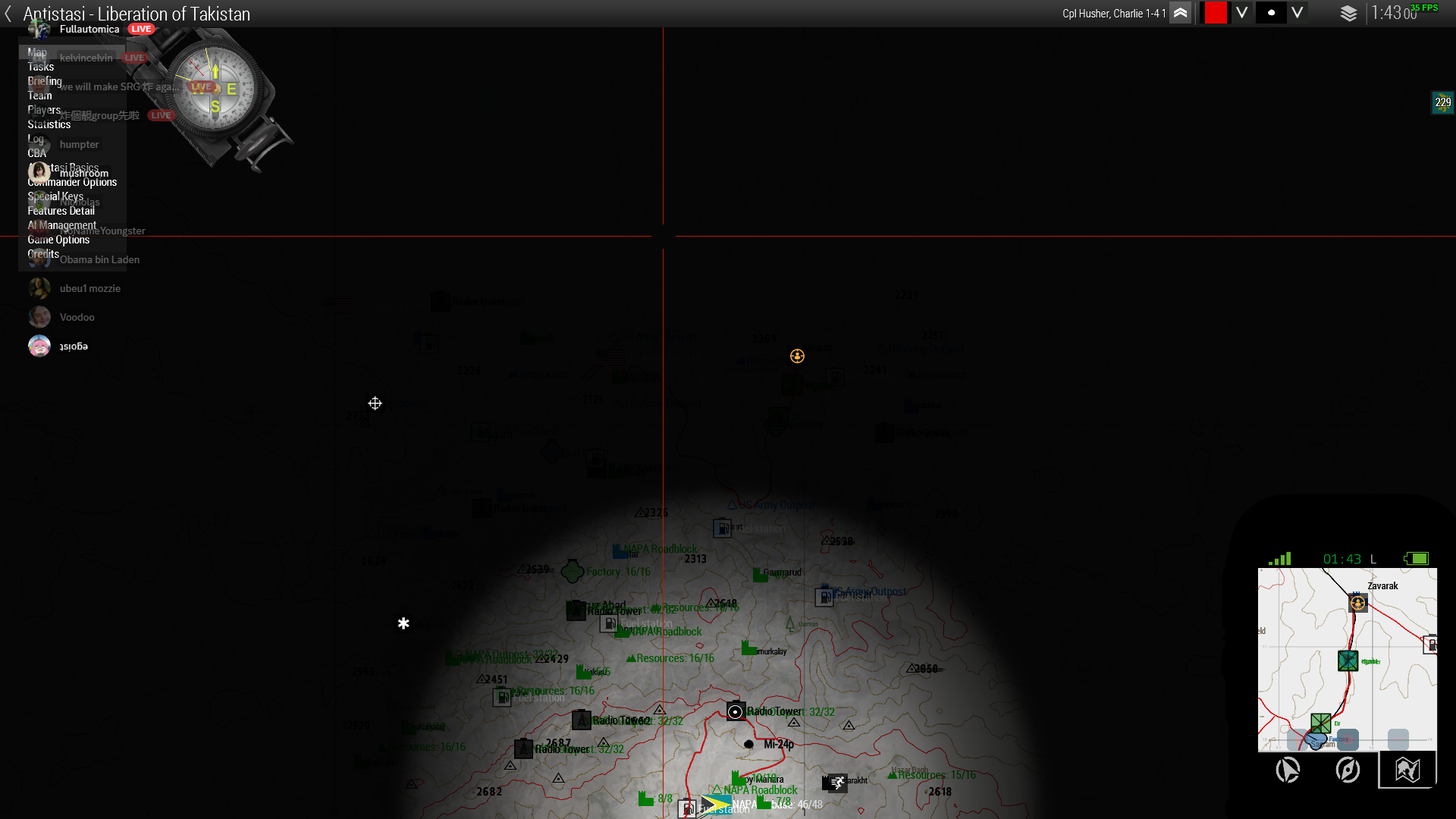Open AI Management from the list
The image size is (1456, 819).
coord(61,225)
